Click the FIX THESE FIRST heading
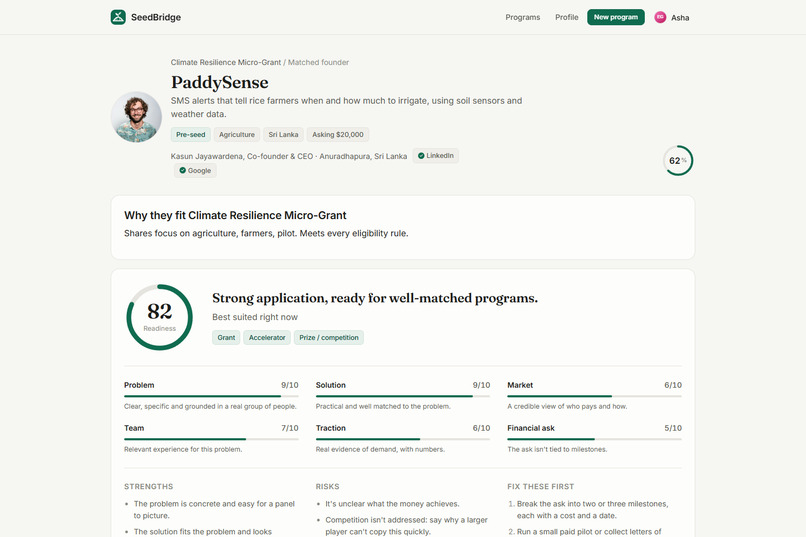 (541, 487)
